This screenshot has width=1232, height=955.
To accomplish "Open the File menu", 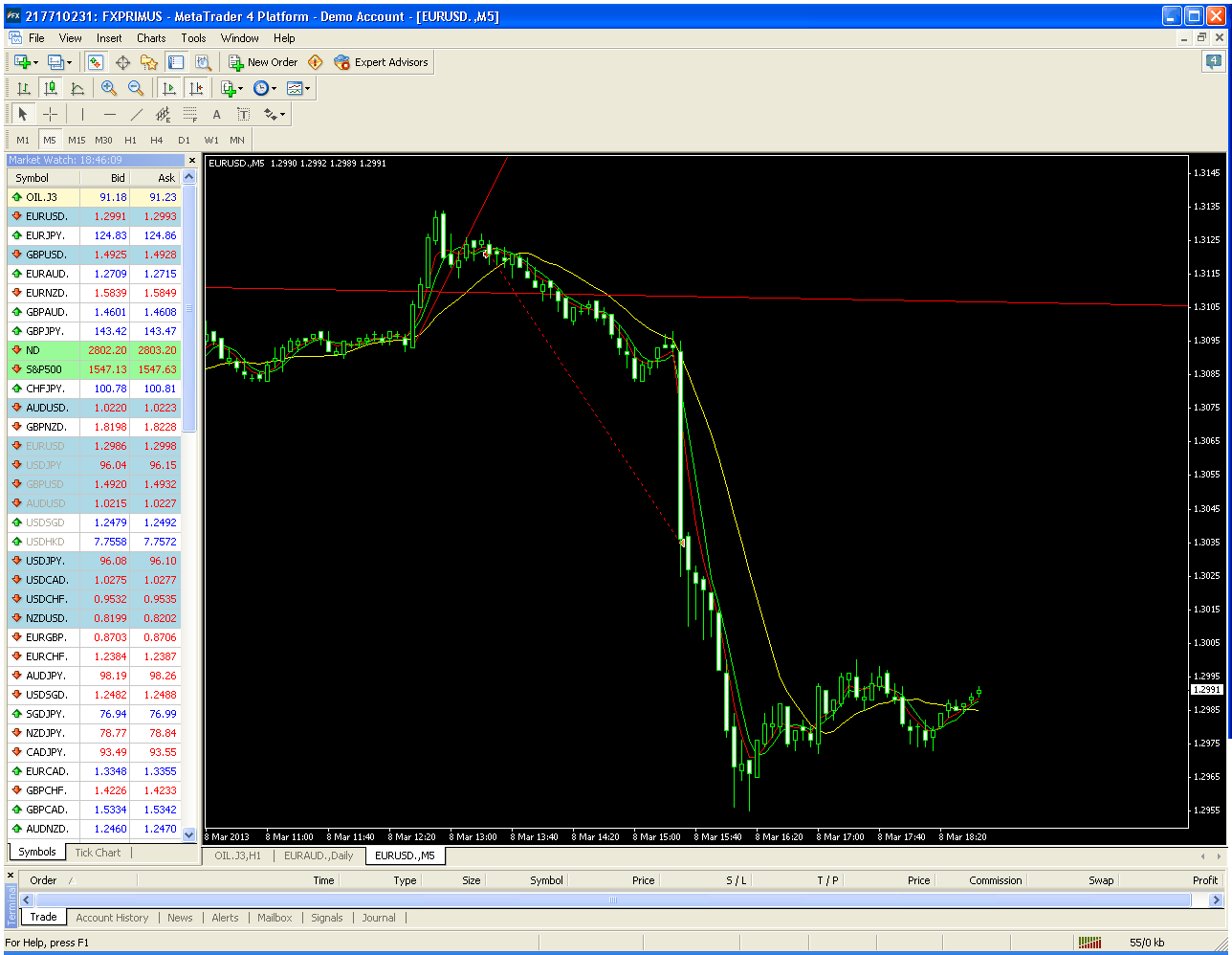I will tap(36, 38).
